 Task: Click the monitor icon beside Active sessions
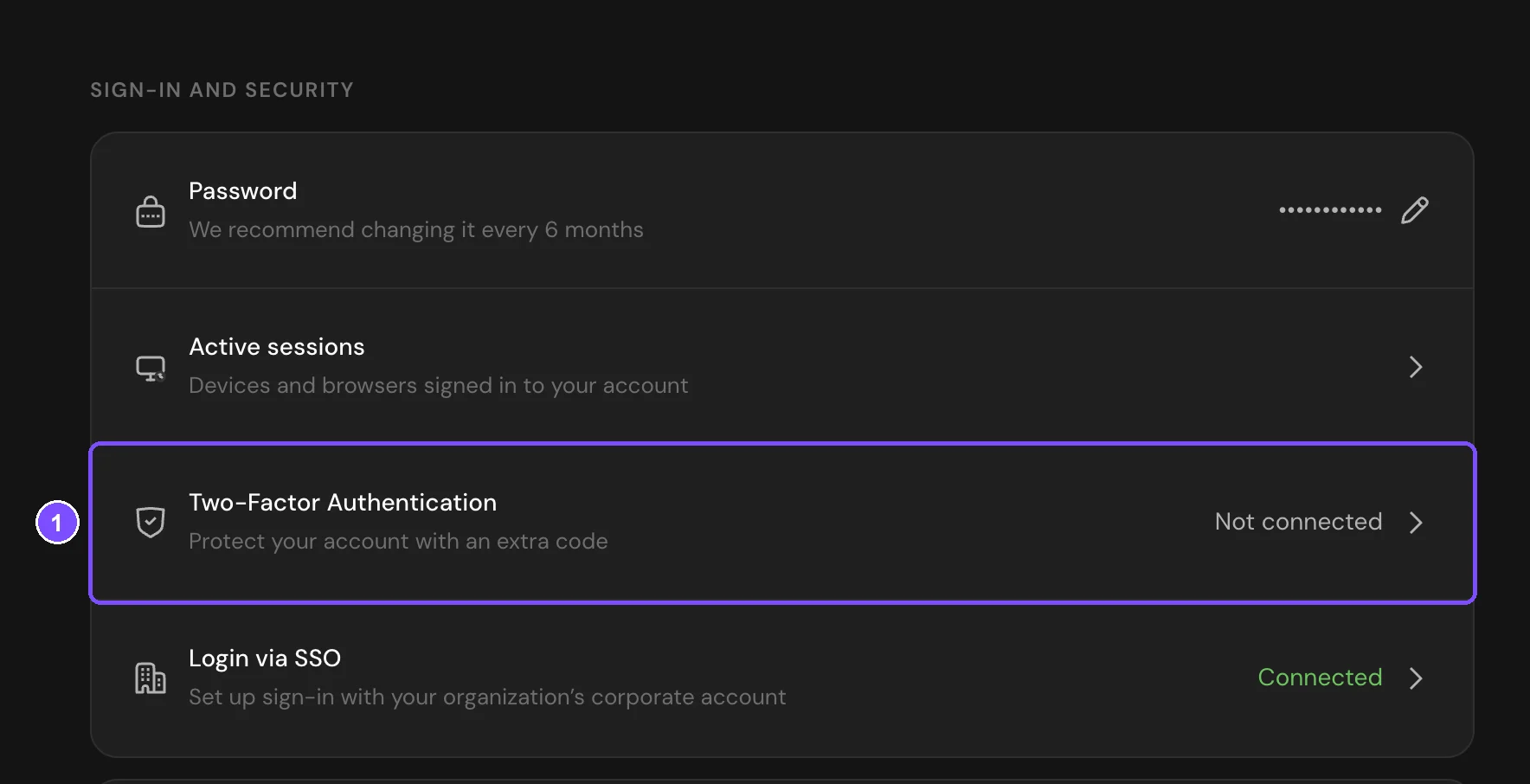pos(151,368)
